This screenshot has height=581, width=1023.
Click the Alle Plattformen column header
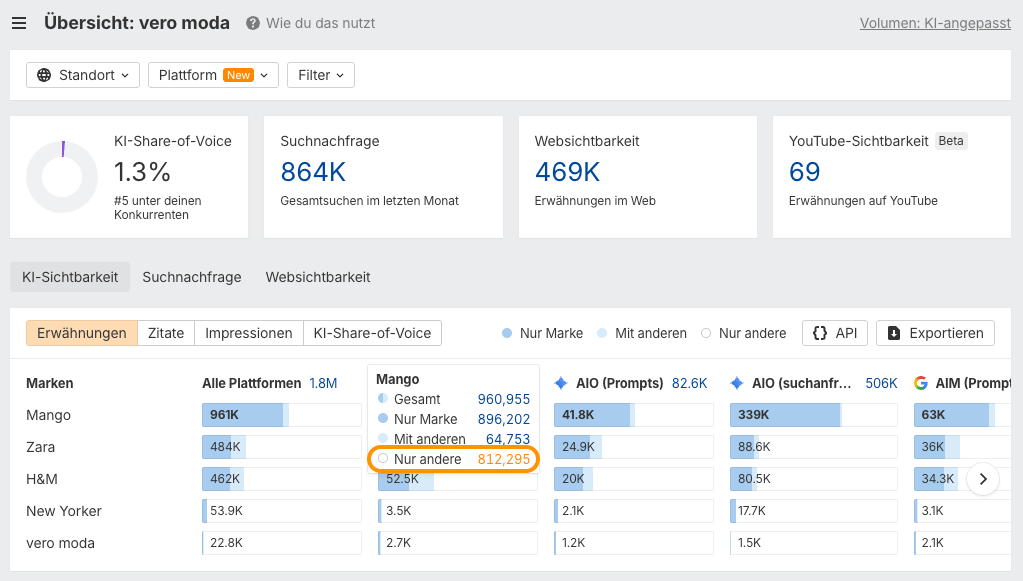click(x=251, y=383)
